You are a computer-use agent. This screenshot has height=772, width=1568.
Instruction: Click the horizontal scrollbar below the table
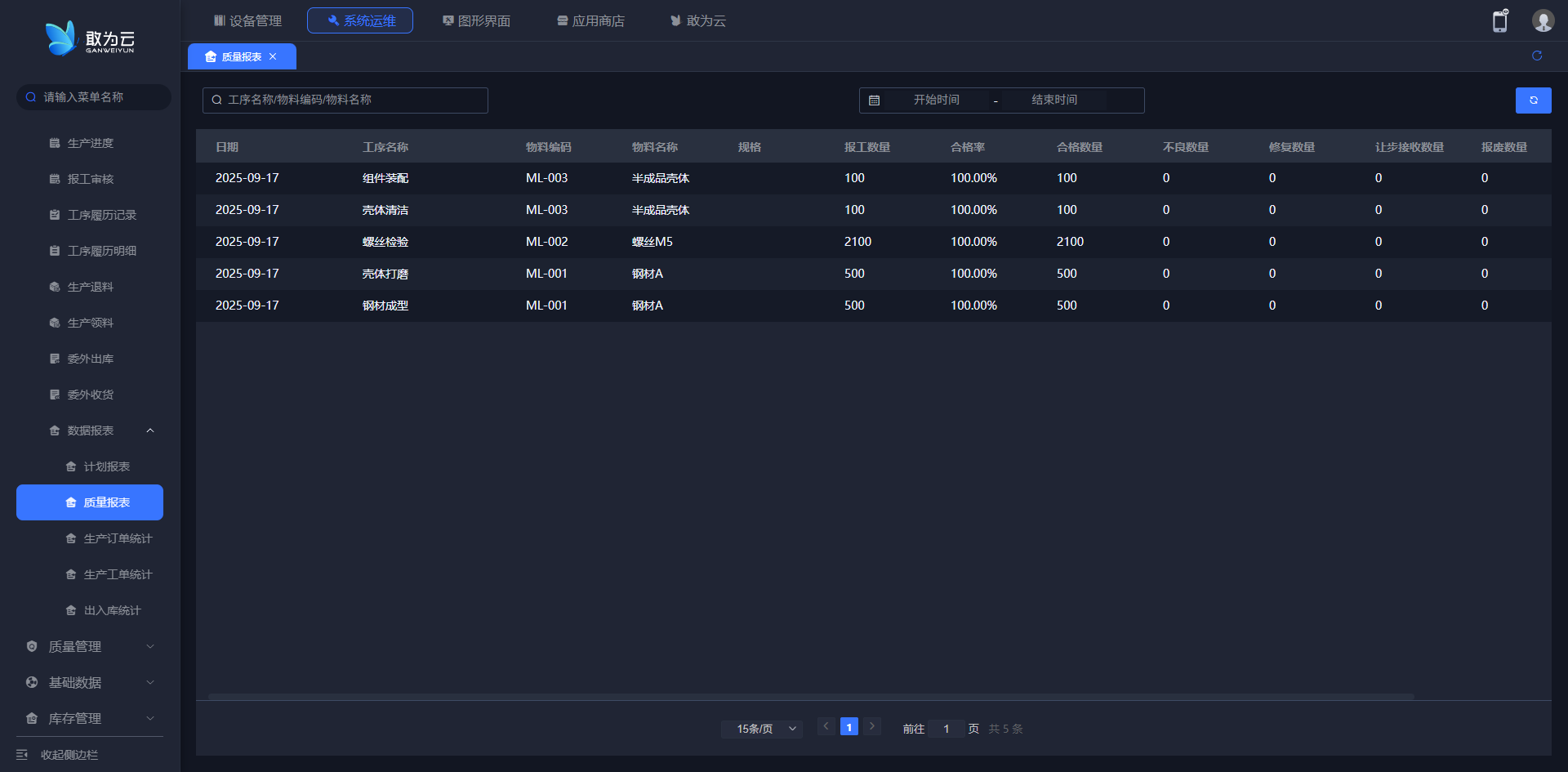click(x=810, y=697)
